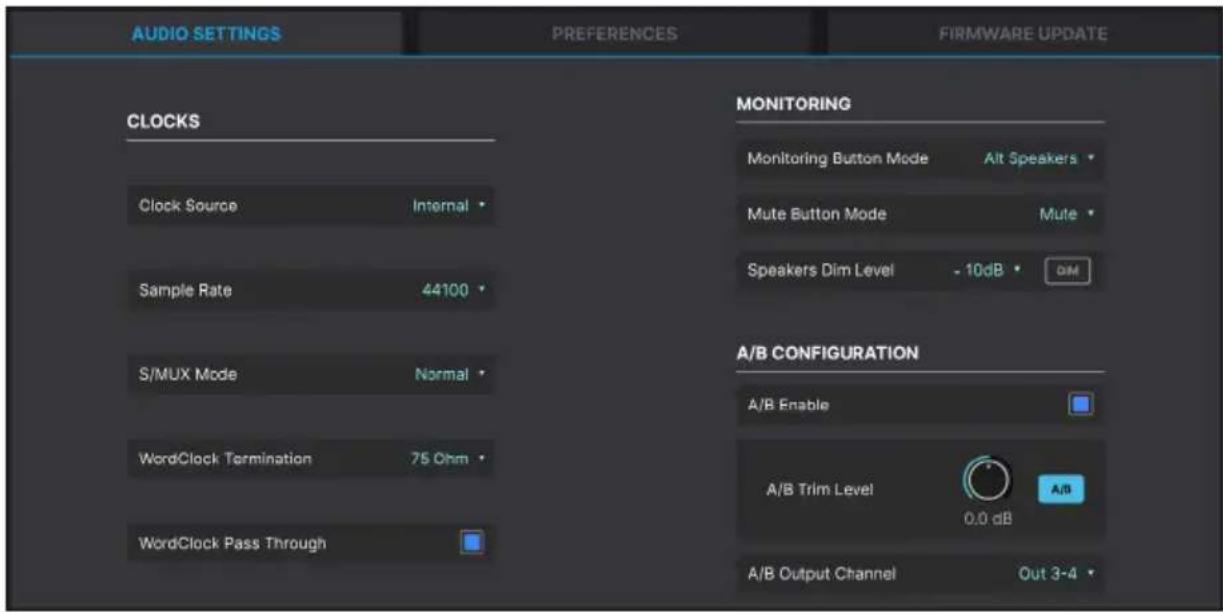Click the Clock Source label
Image resolution: width=1223 pixels, height=612 pixels.
188,206
